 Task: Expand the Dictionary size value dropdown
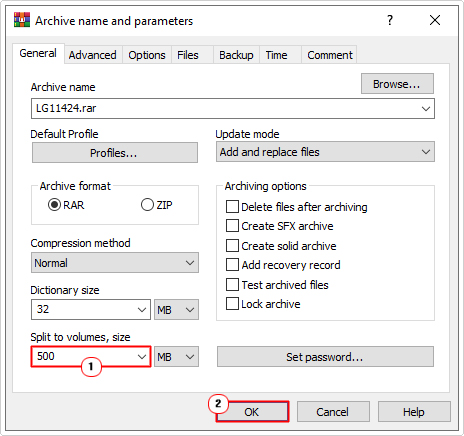tap(142, 310)
